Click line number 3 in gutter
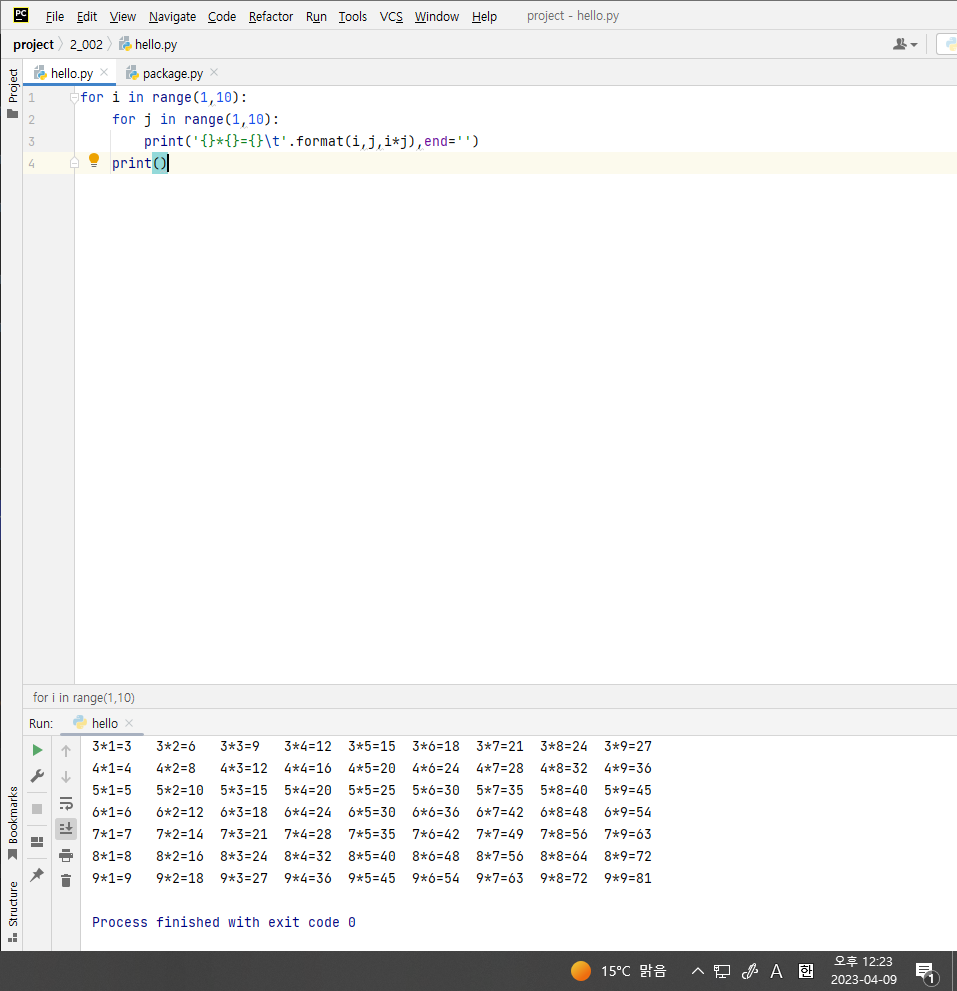This screenshot has width=957, height=991. 32,142
